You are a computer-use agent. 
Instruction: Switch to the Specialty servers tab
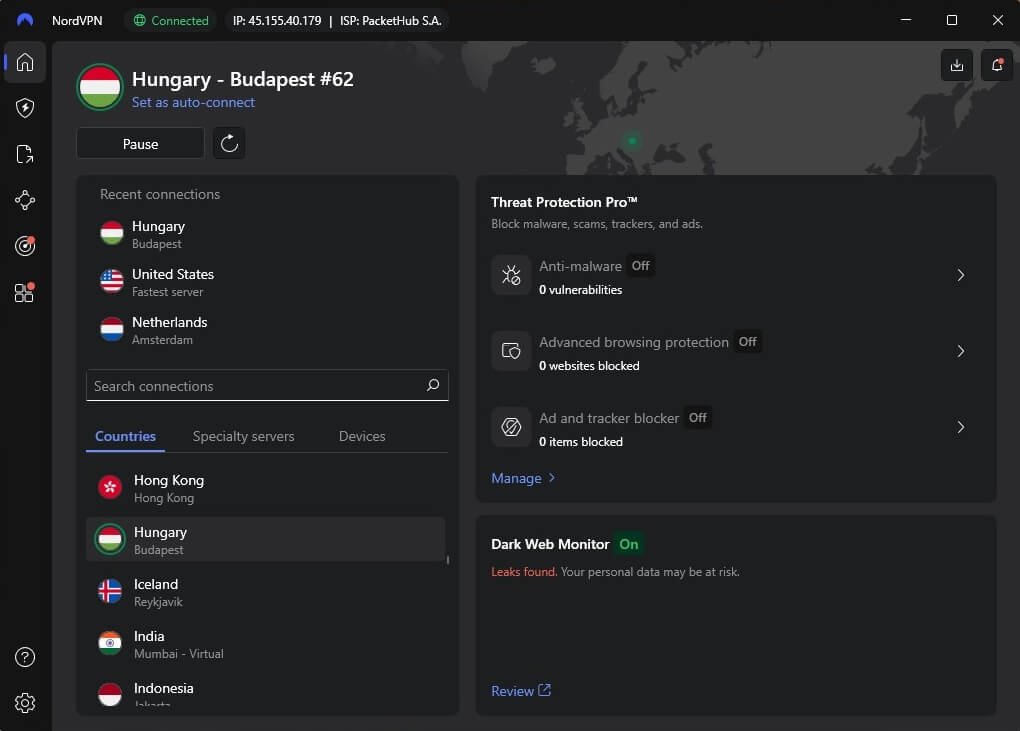[243, 436]
